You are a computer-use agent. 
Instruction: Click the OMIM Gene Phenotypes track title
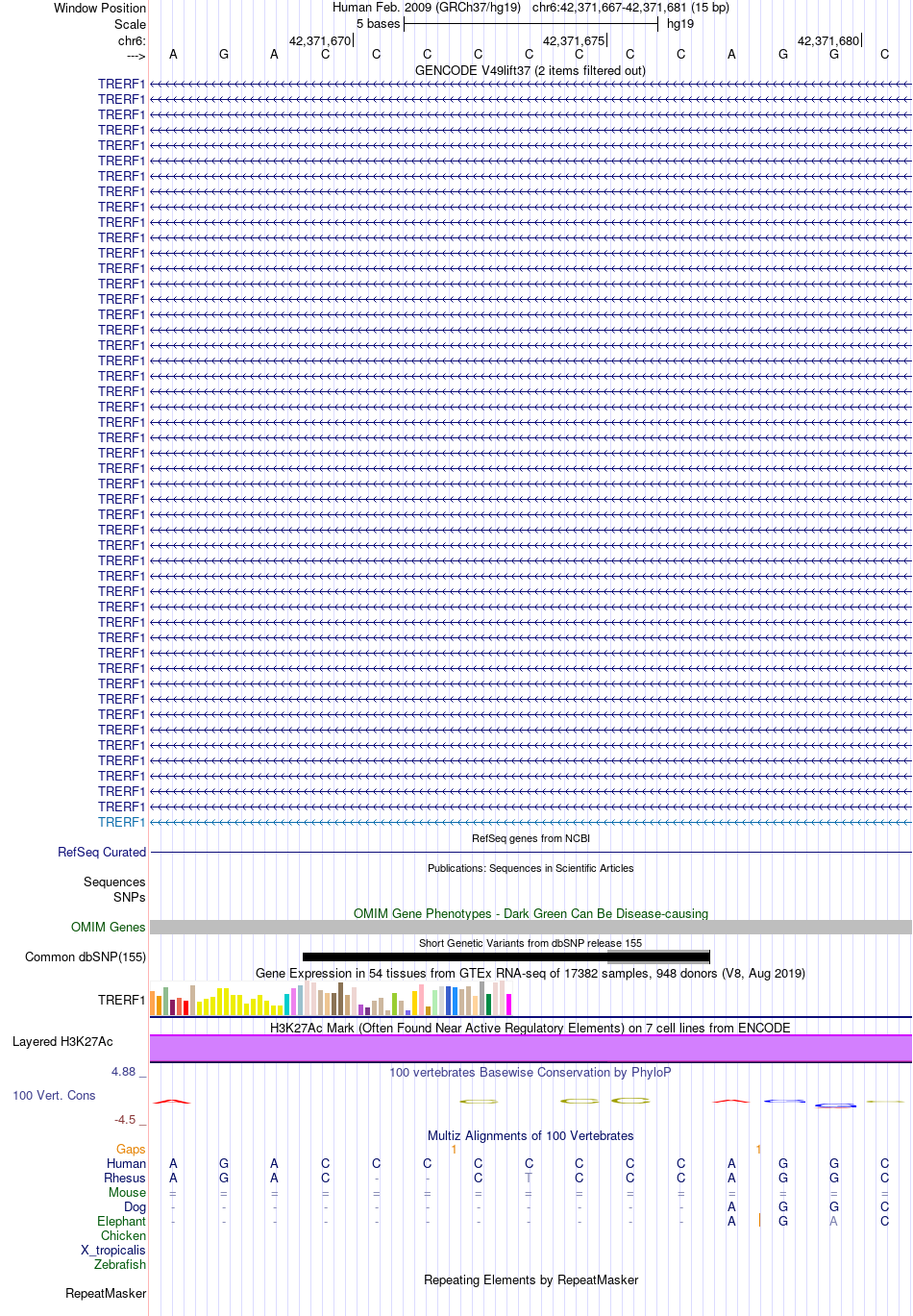pyautogui.click(x=531, y=913)
